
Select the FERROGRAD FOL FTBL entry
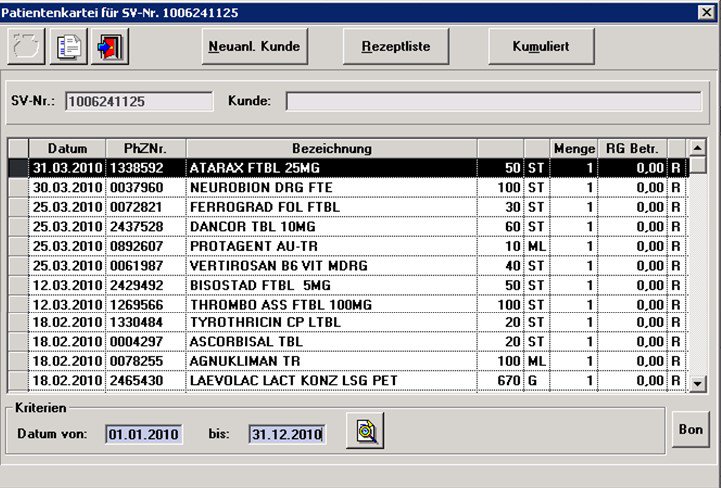pos(348,207)
